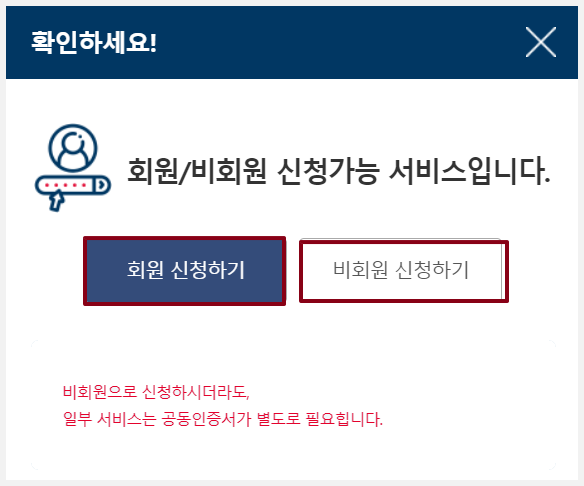Click the 확인하세요! title text
This screenshot has width=584, height=486.
94,42
